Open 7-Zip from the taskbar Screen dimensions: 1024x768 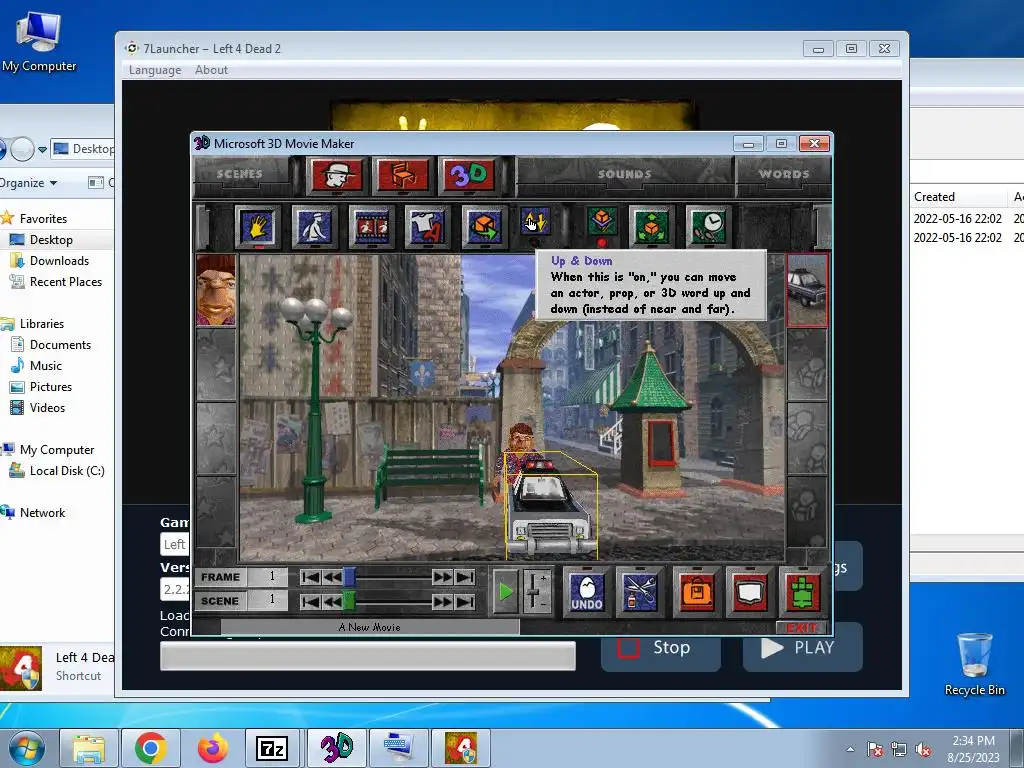click(272, 748)
